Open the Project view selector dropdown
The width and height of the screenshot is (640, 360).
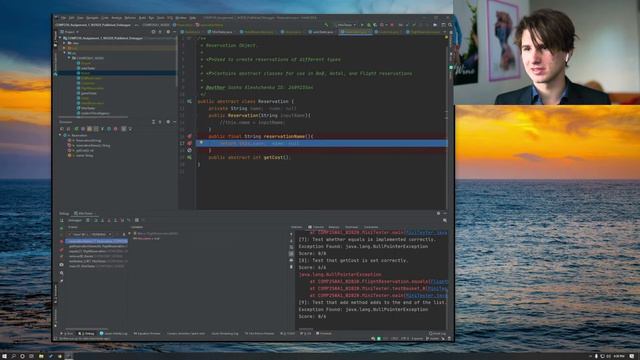(71, 32)
